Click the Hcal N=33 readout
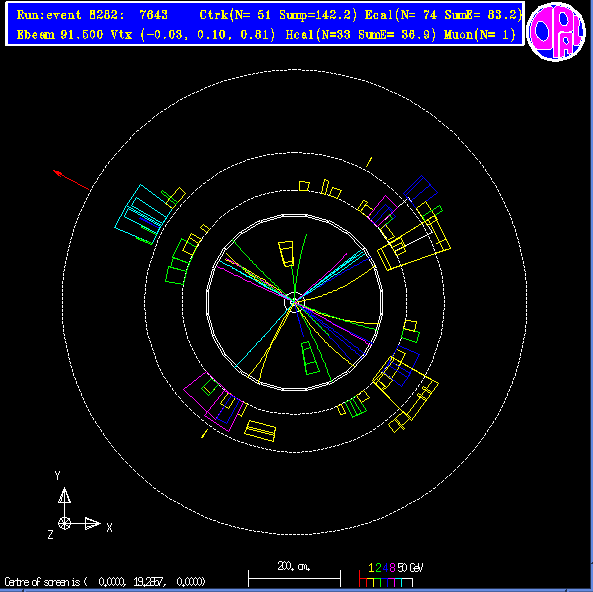 [x=361, y=35]
